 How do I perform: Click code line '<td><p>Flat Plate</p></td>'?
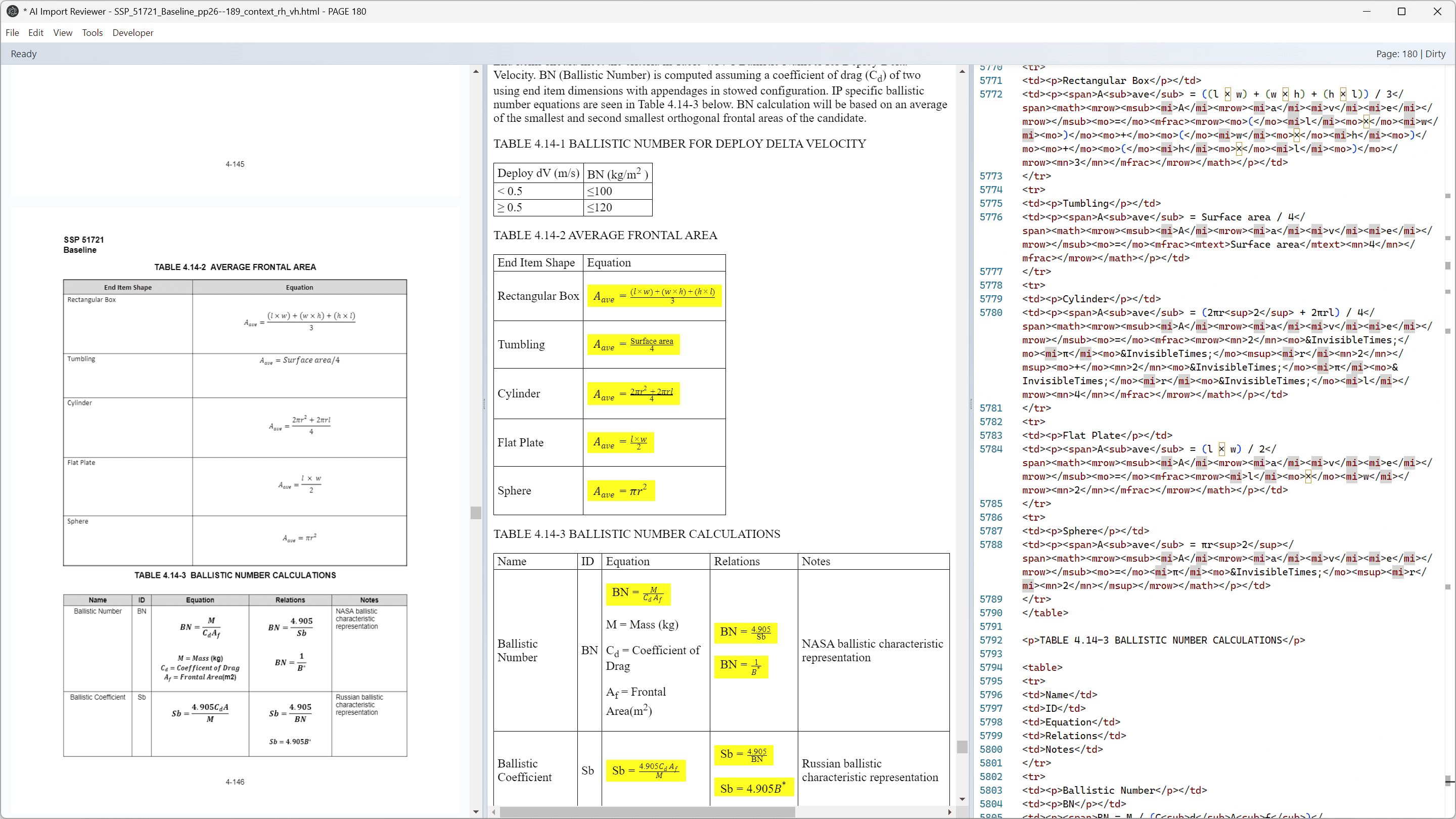click(1097, 436)
